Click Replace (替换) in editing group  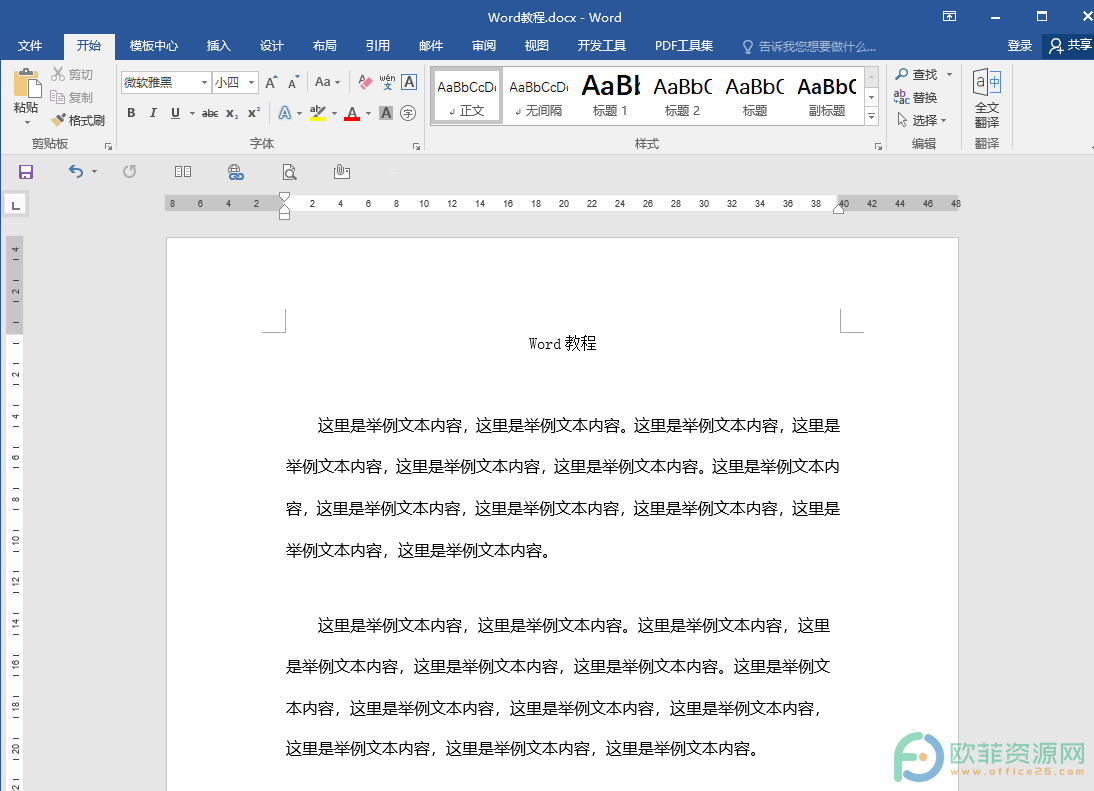[915, 97]
